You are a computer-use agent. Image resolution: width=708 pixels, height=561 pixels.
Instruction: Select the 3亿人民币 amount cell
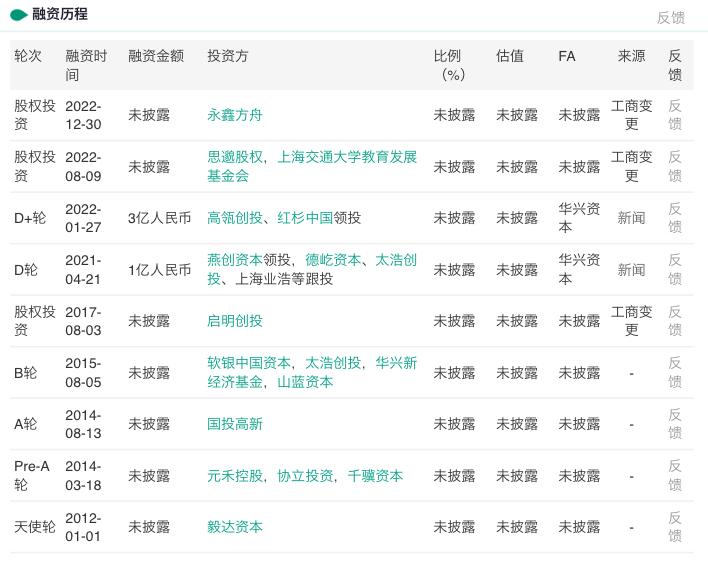pos(159,218)
